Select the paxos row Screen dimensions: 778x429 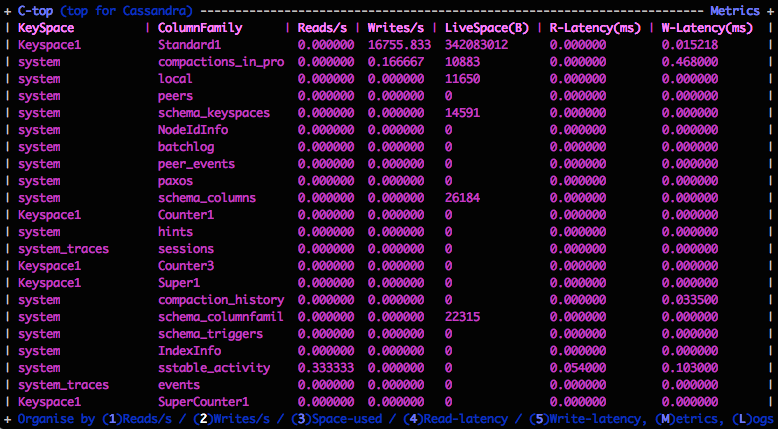point(389,181)
